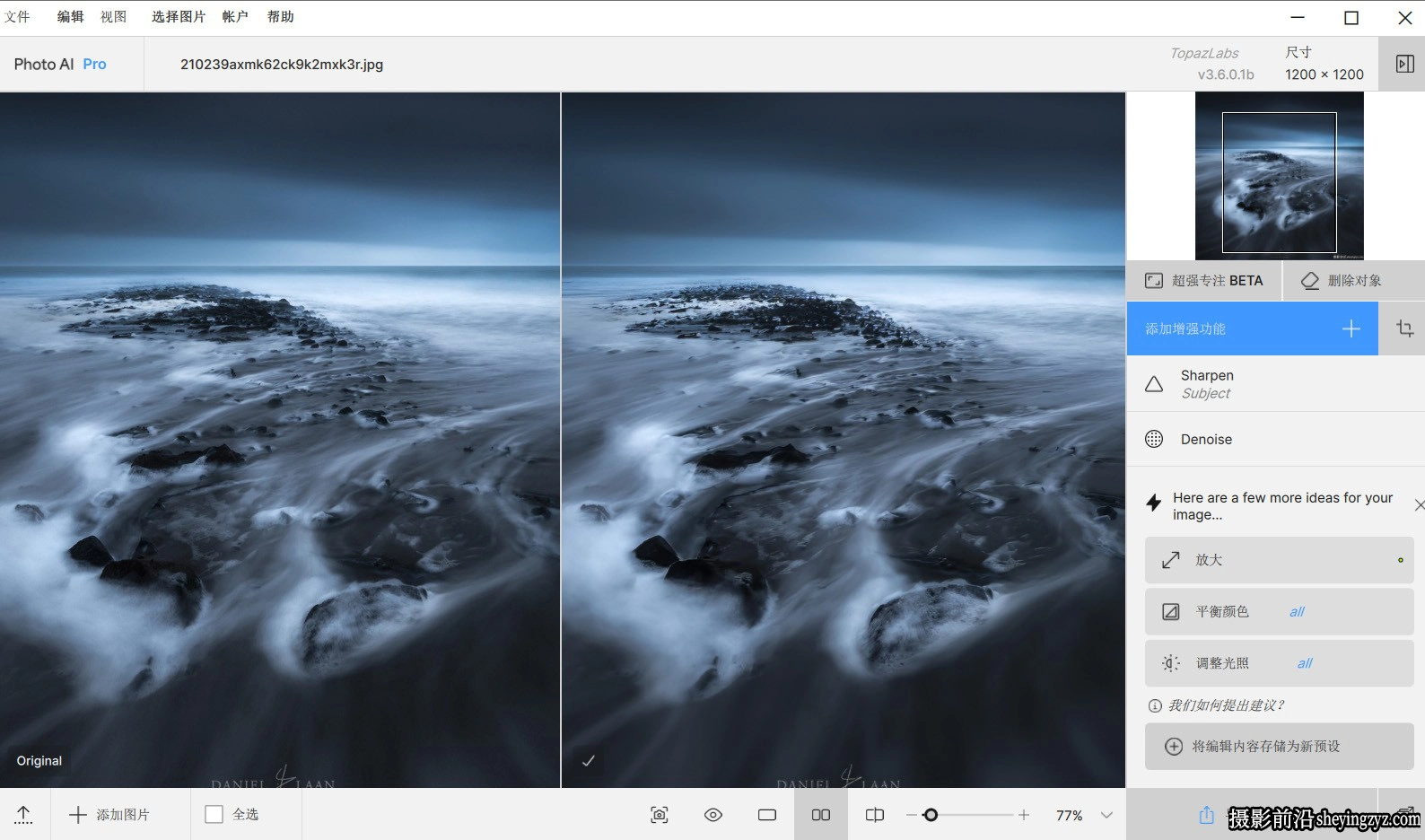Add the 放大 upscale suggestion
The width and height of the screenshot is (1425, 840).
point(1280,560)
